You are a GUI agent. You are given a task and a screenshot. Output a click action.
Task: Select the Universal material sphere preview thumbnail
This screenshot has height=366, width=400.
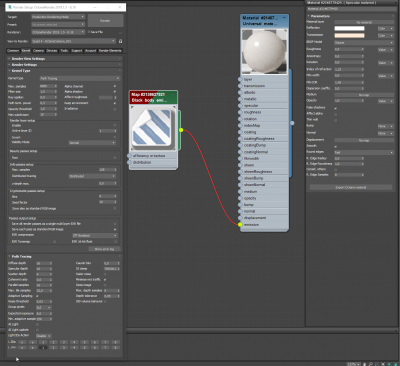[264, 51]
